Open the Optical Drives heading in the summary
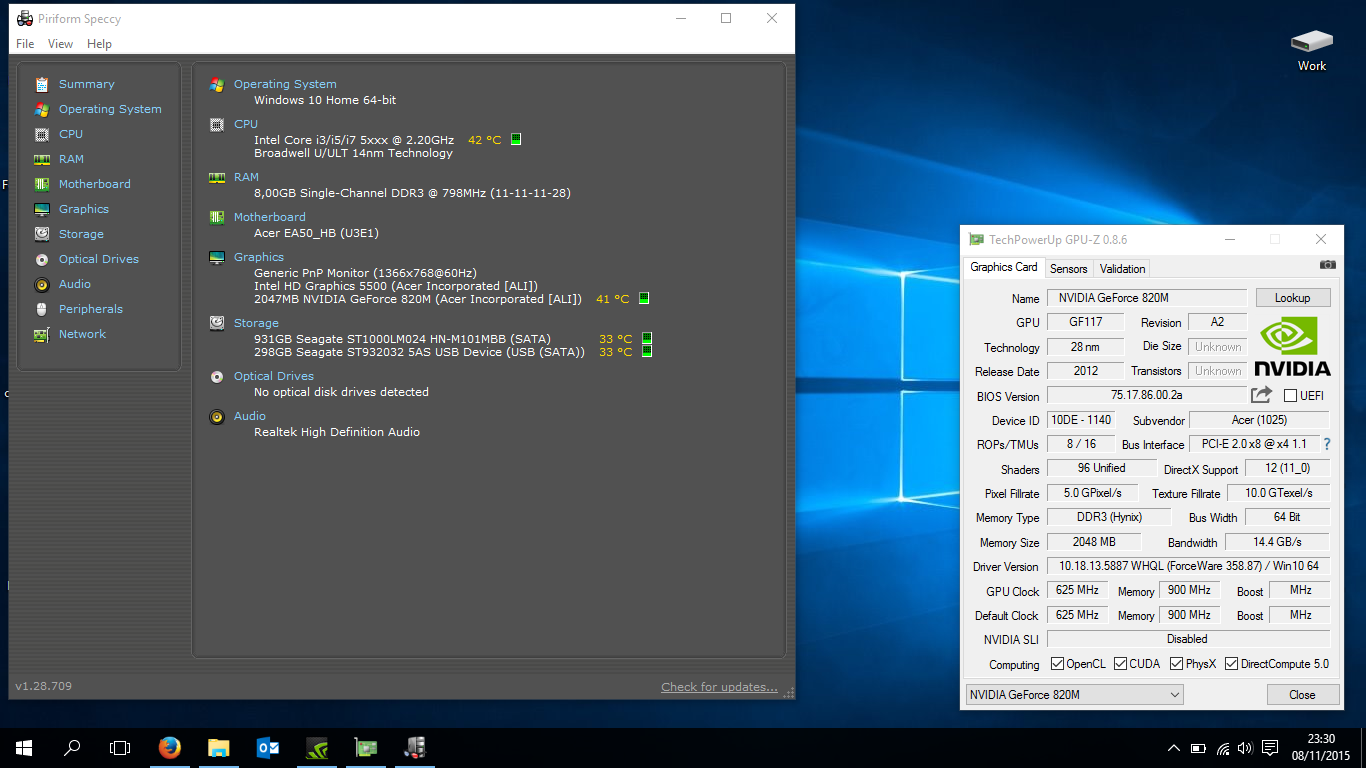Viewport: 1366px width, 768px height. point(274,376)
